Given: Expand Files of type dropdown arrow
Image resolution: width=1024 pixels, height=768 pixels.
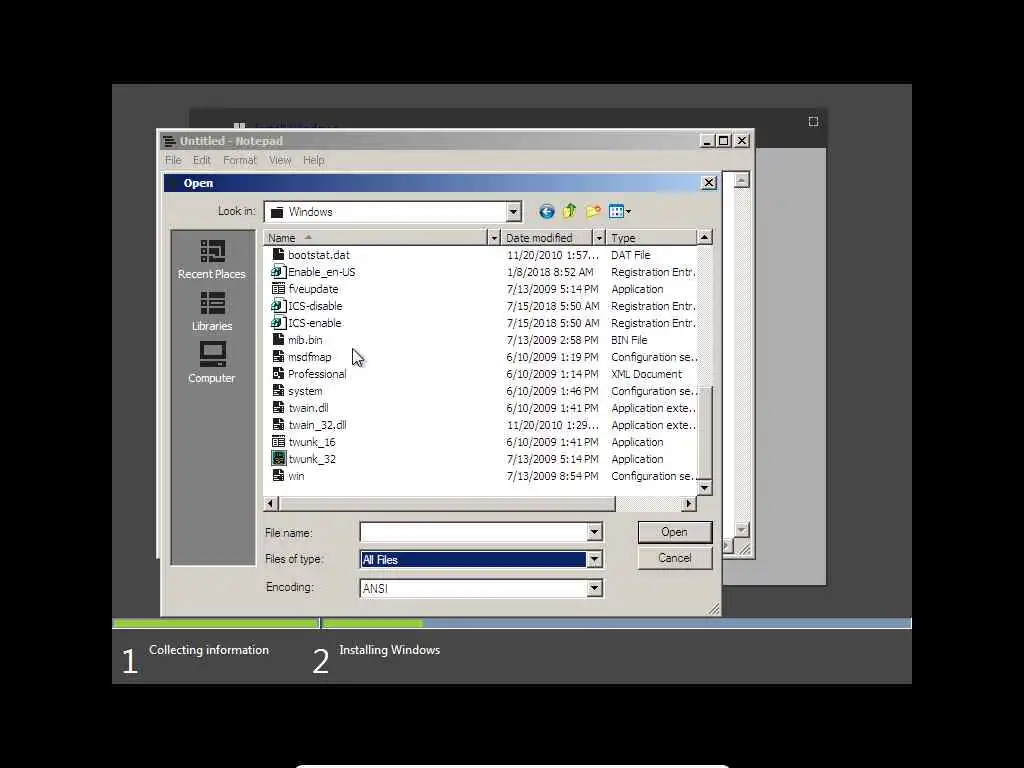Looking at the screenshot, I should [594, 559].
